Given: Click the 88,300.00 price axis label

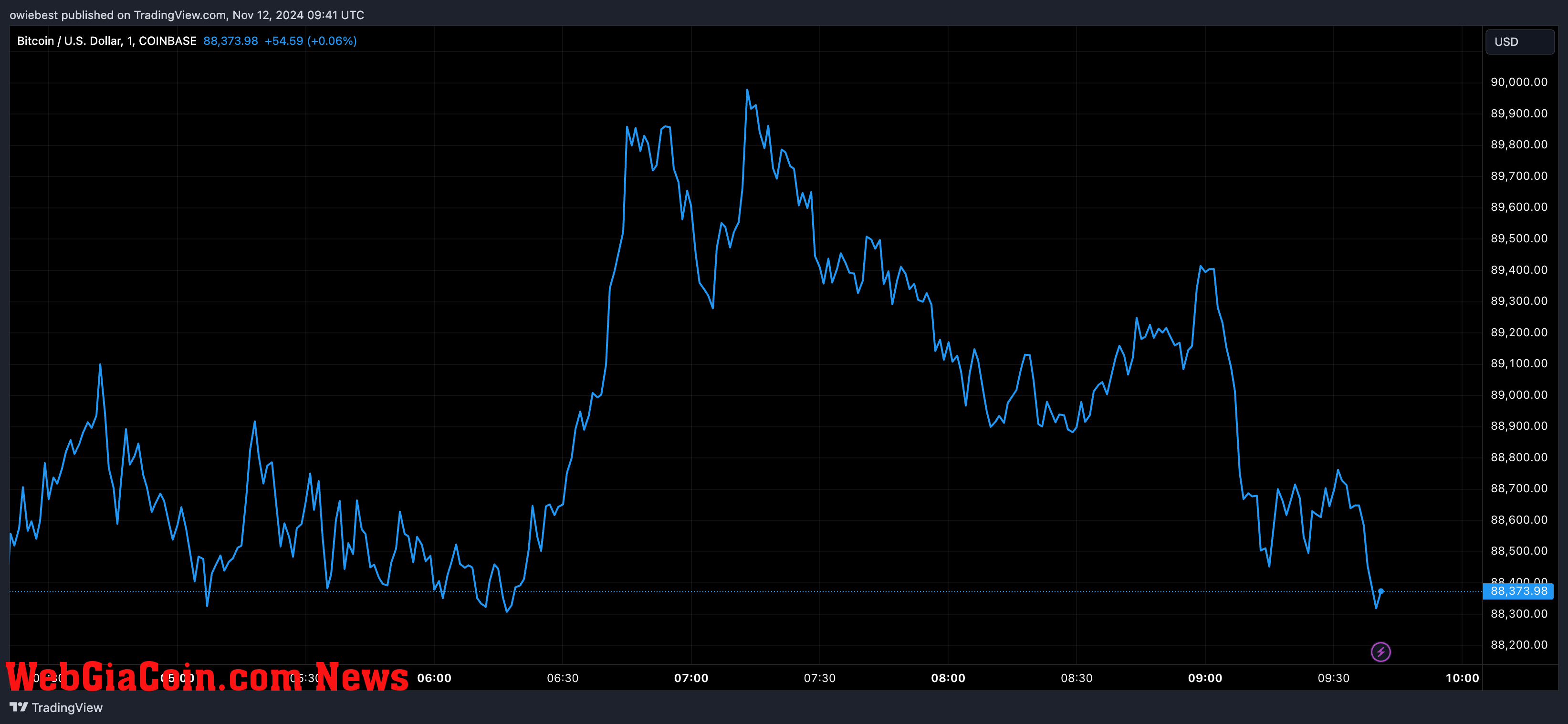Looking at the screenshot, I should (1519, 614).
